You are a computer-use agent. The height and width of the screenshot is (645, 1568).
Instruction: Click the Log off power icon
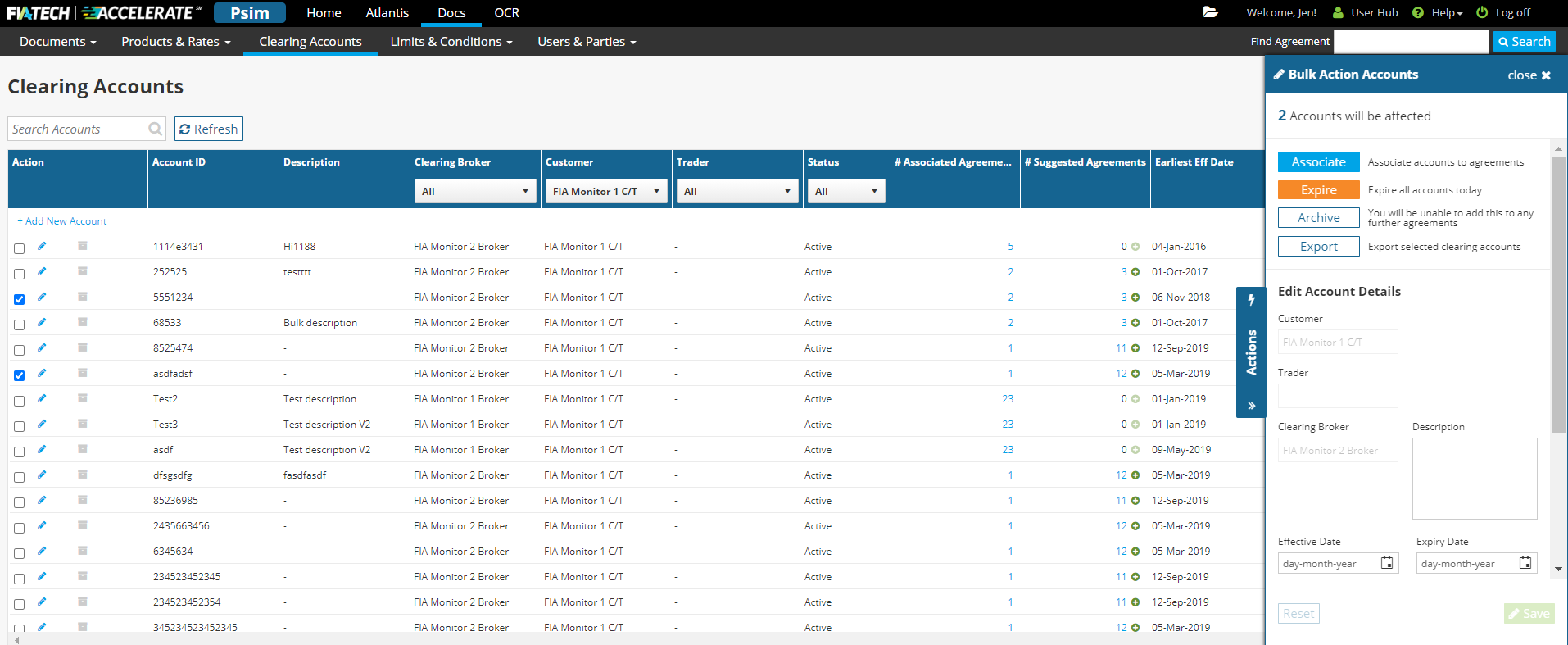(x=1482, y=13)
